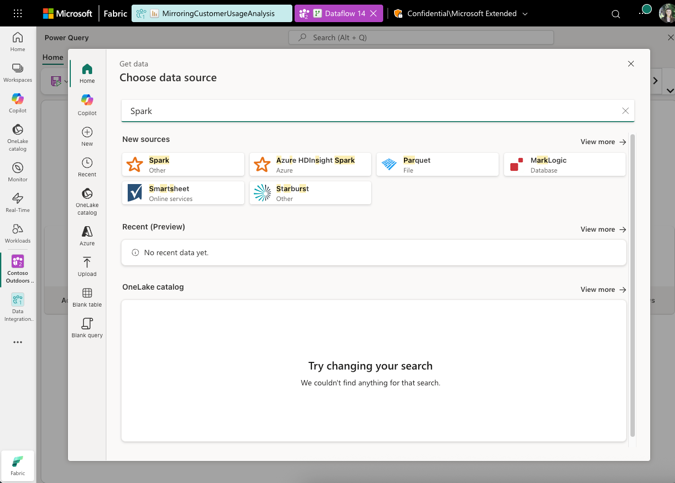Open the app launcher waffle icon
The image size is (675, 483).
coord(18,13)
